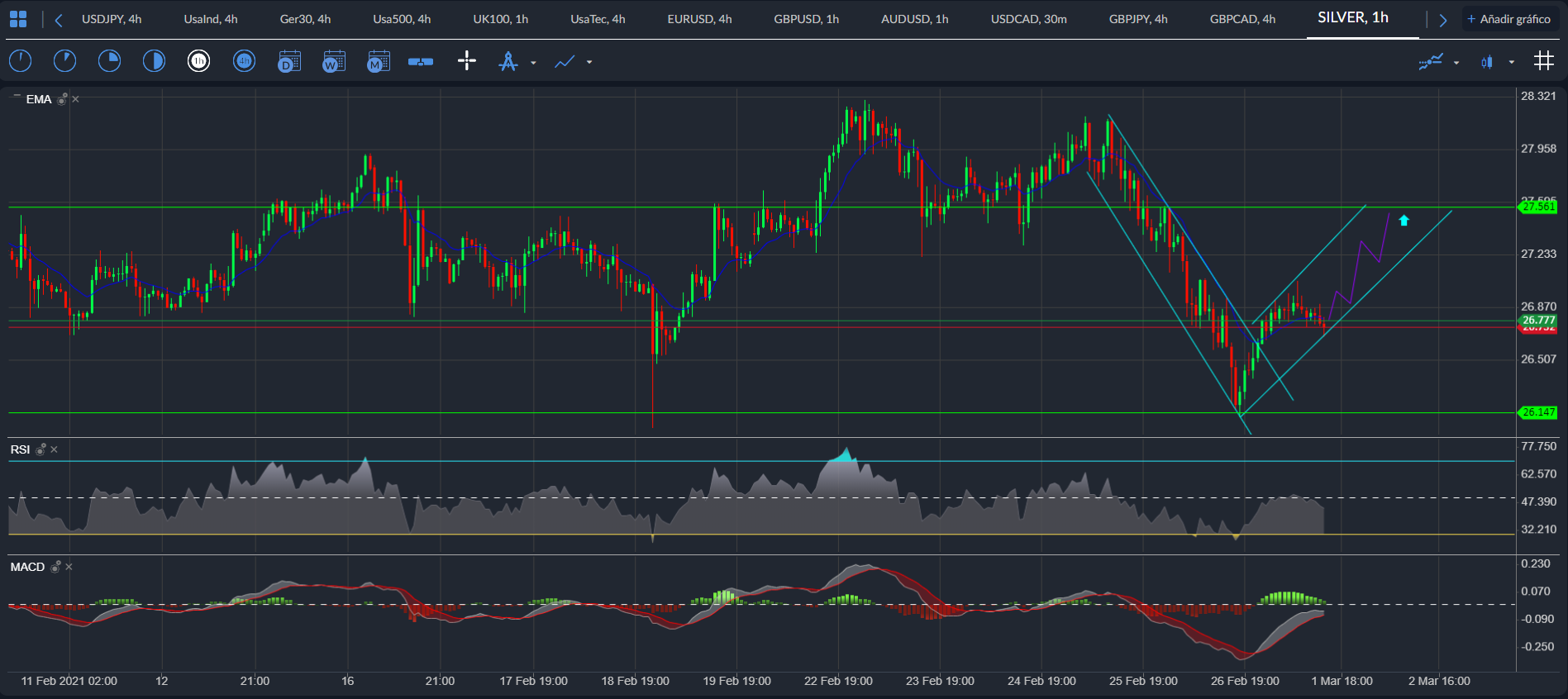Toggle the chart grid lines icon
Screen dimensions: 1568x699
click(x=1543, y=60)
